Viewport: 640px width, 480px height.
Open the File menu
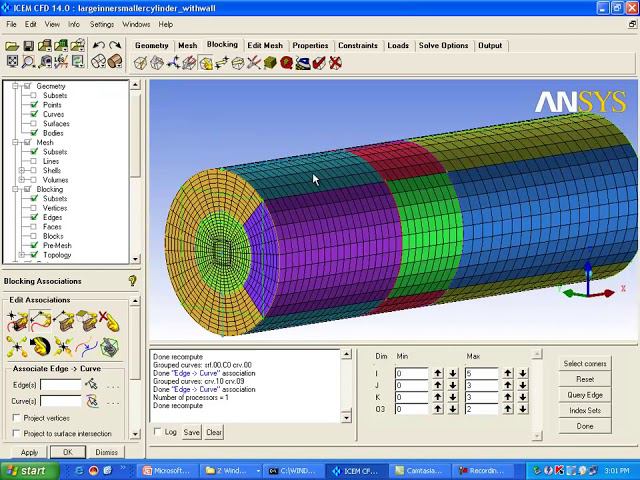[11, 24]
